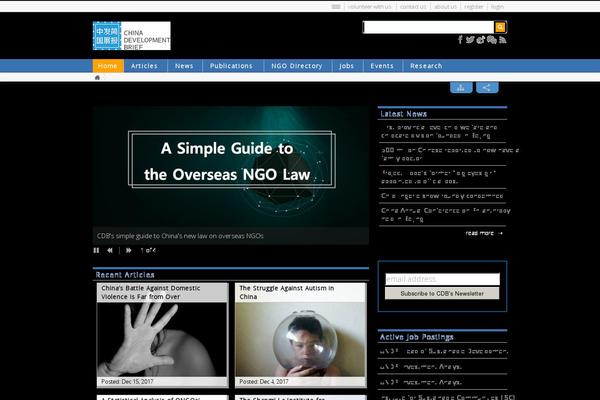Viewport: 600px width, 400px height.
Task: Click the language flag icon in top bar
Action: tap(336, 7)
